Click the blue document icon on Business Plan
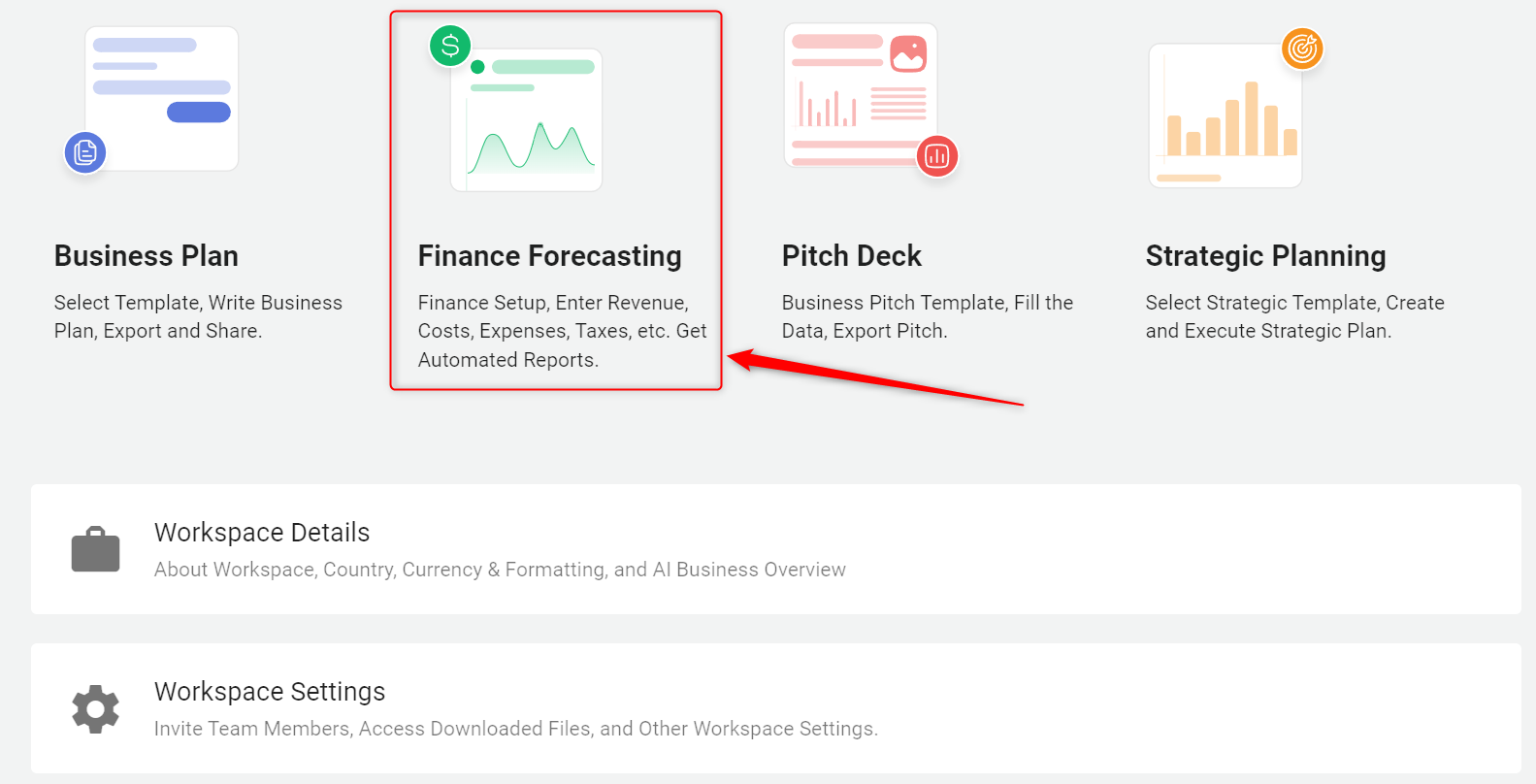Screen dimensions: 1536x784 coord(85,152)
